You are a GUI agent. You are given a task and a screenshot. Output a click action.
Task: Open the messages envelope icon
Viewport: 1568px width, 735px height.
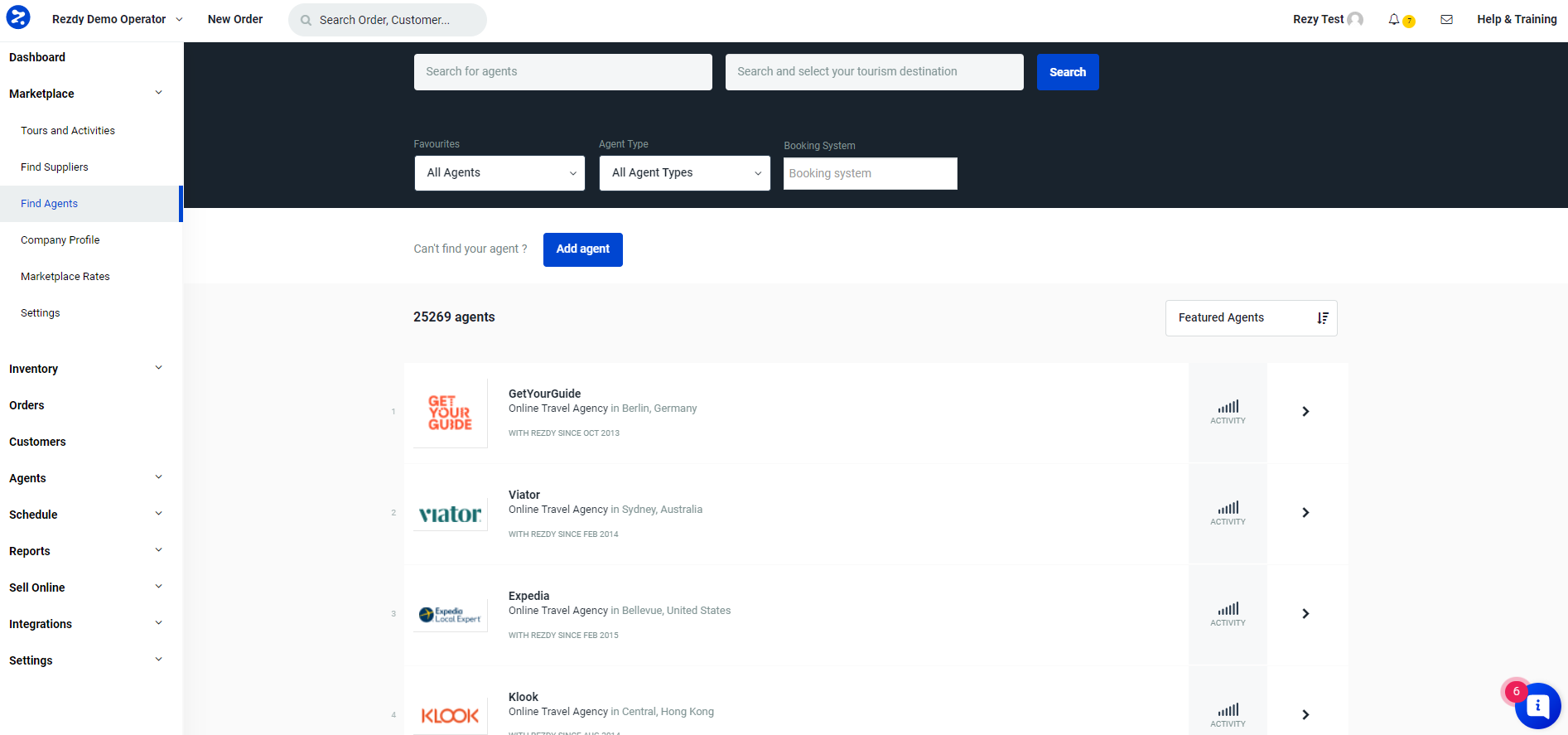pyautogui.click(x=1446, y=19)
